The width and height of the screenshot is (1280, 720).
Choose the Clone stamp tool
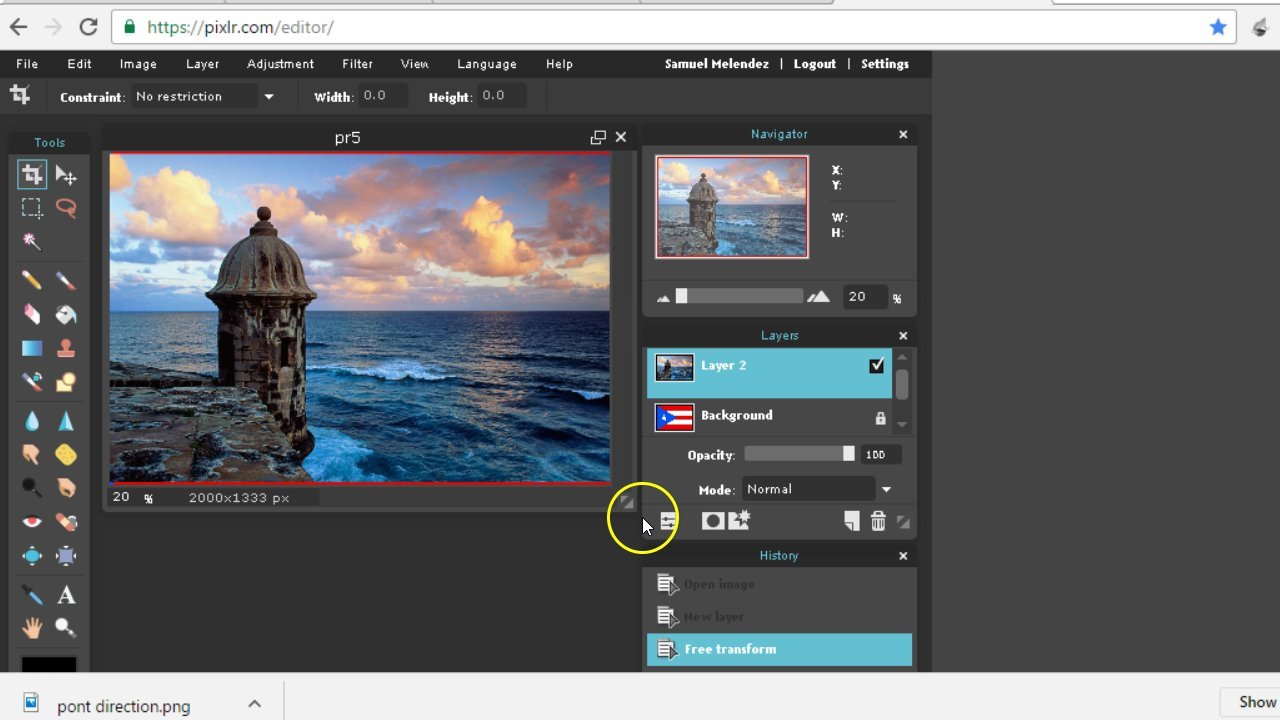pyautogui.click(x=66, y=347)
